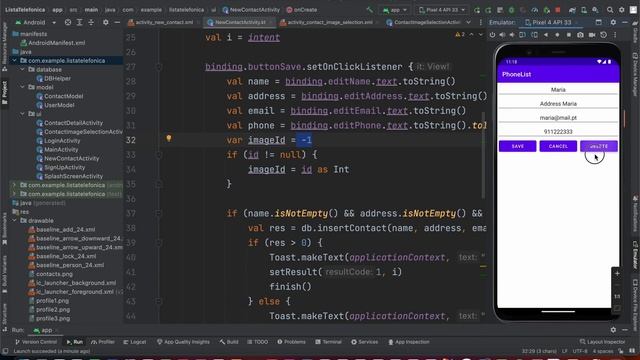Screen dimensions: 640x360
Task: Collapse the database folder
Action: point(23,69)
